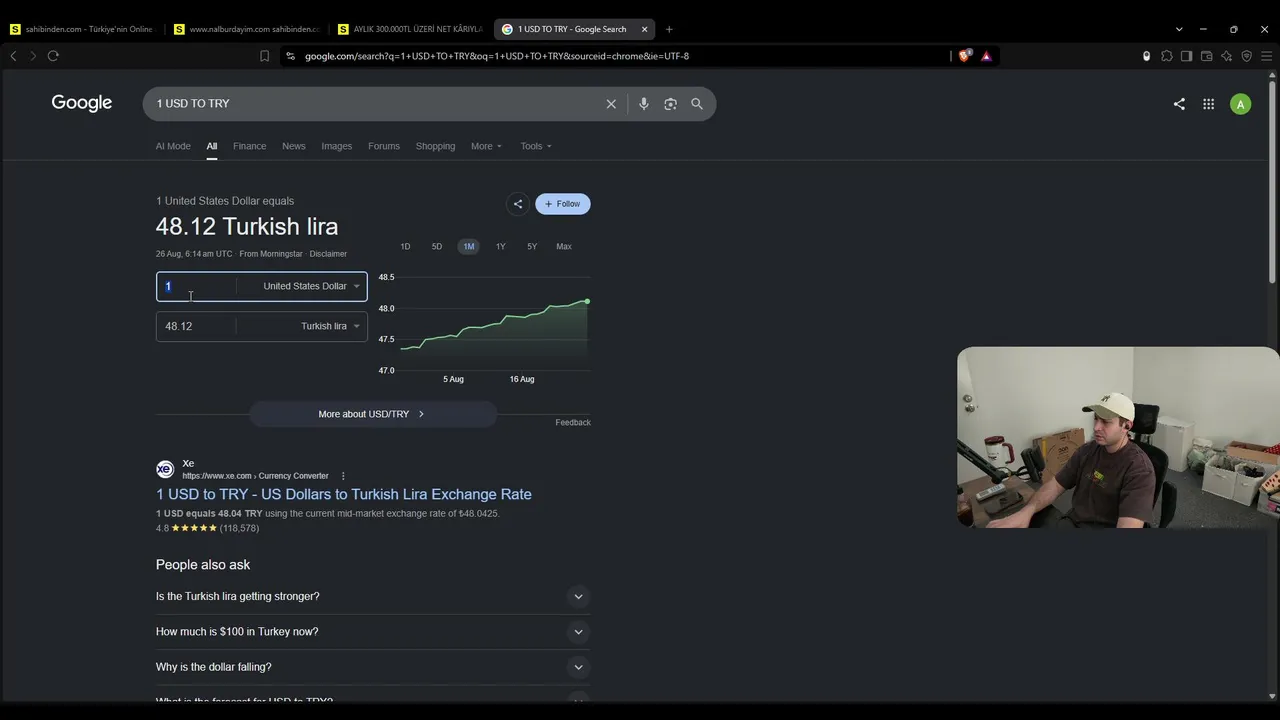Open Brave Shields panel
Screen dimensions: 1280x720
point(964,56)
